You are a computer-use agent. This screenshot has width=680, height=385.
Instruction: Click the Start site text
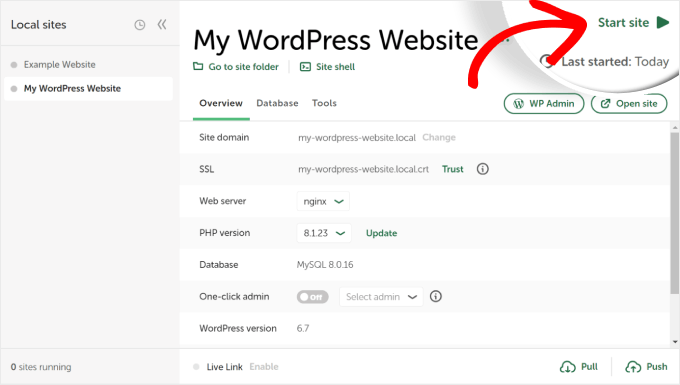click(x=623, y=23)
